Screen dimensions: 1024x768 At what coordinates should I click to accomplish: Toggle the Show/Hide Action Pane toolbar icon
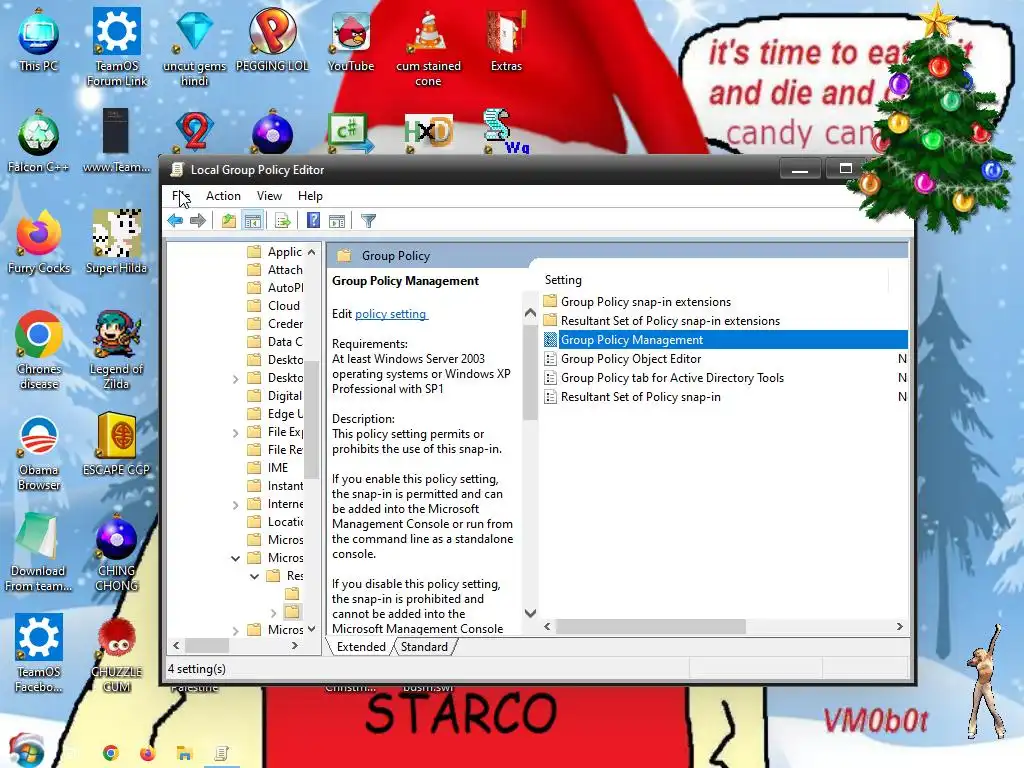pos(337,221)
